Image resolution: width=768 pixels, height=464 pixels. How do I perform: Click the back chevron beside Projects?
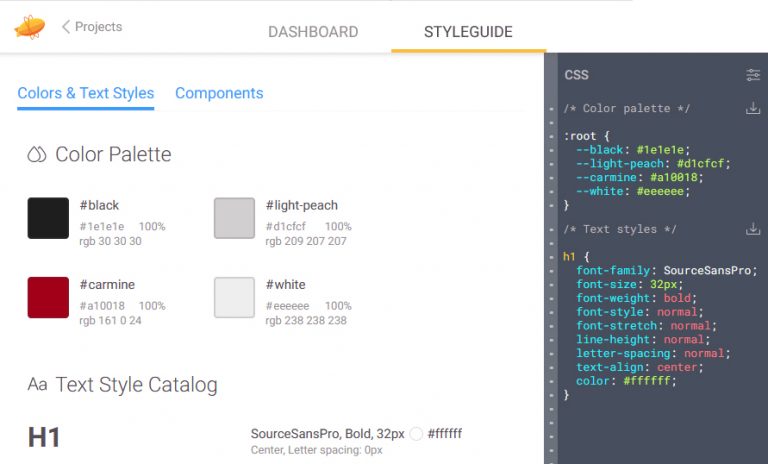click(66, 26)
